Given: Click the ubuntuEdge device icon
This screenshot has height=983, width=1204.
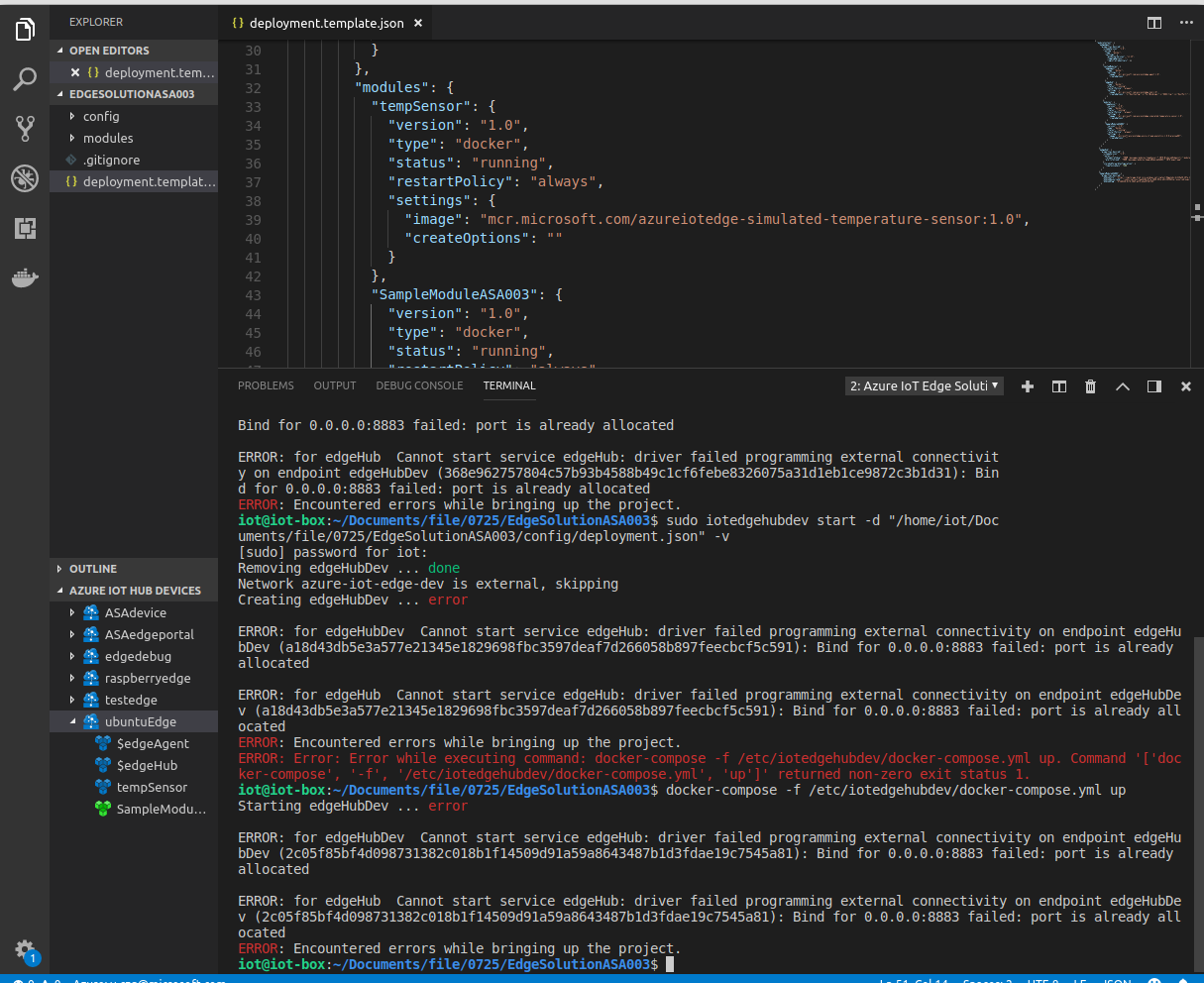Looking at the screenshot, I should (91, 721).
